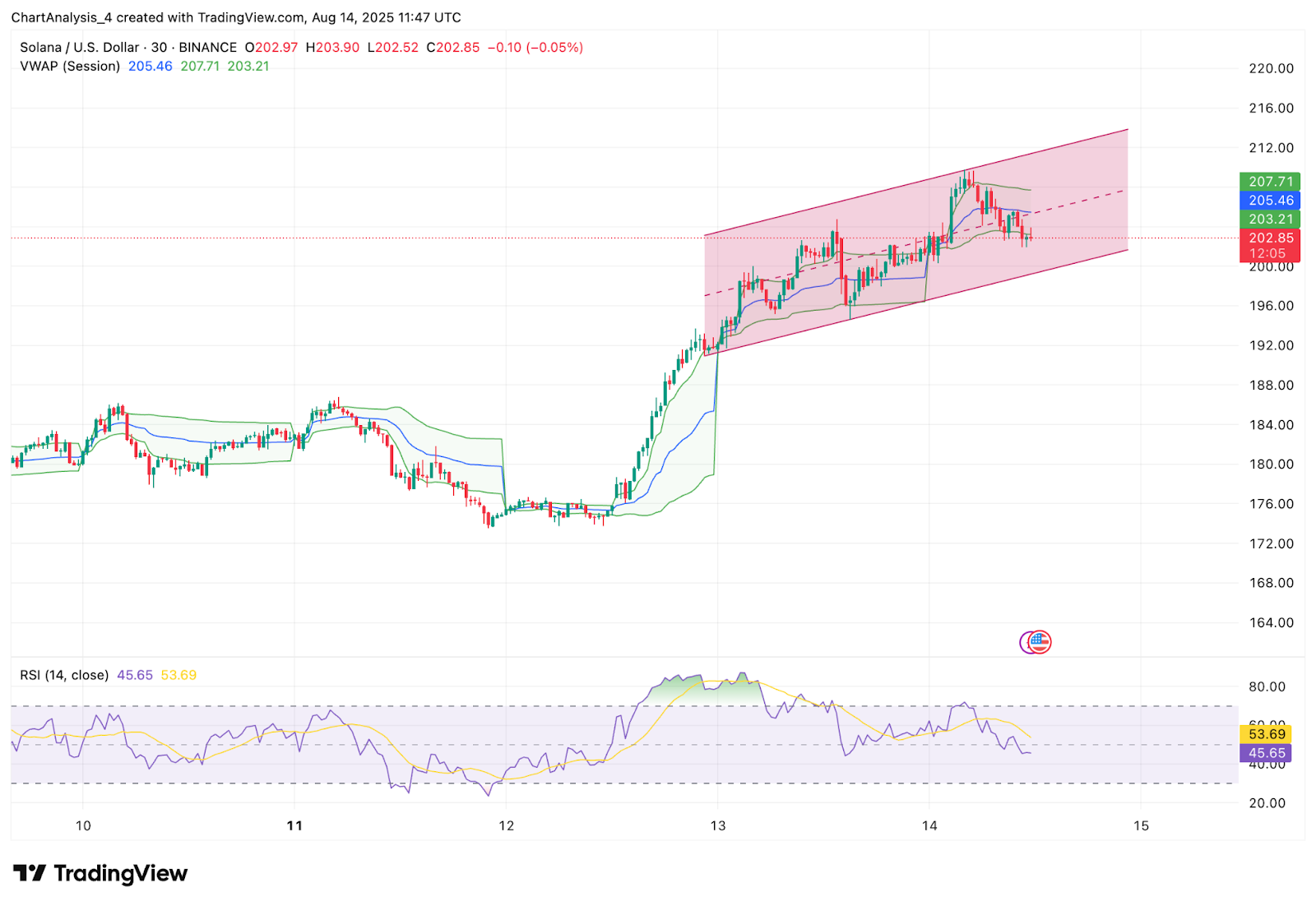Click the date 11 on the time axis
Screen dimensions: 1316x906
(x=294, y=825)
